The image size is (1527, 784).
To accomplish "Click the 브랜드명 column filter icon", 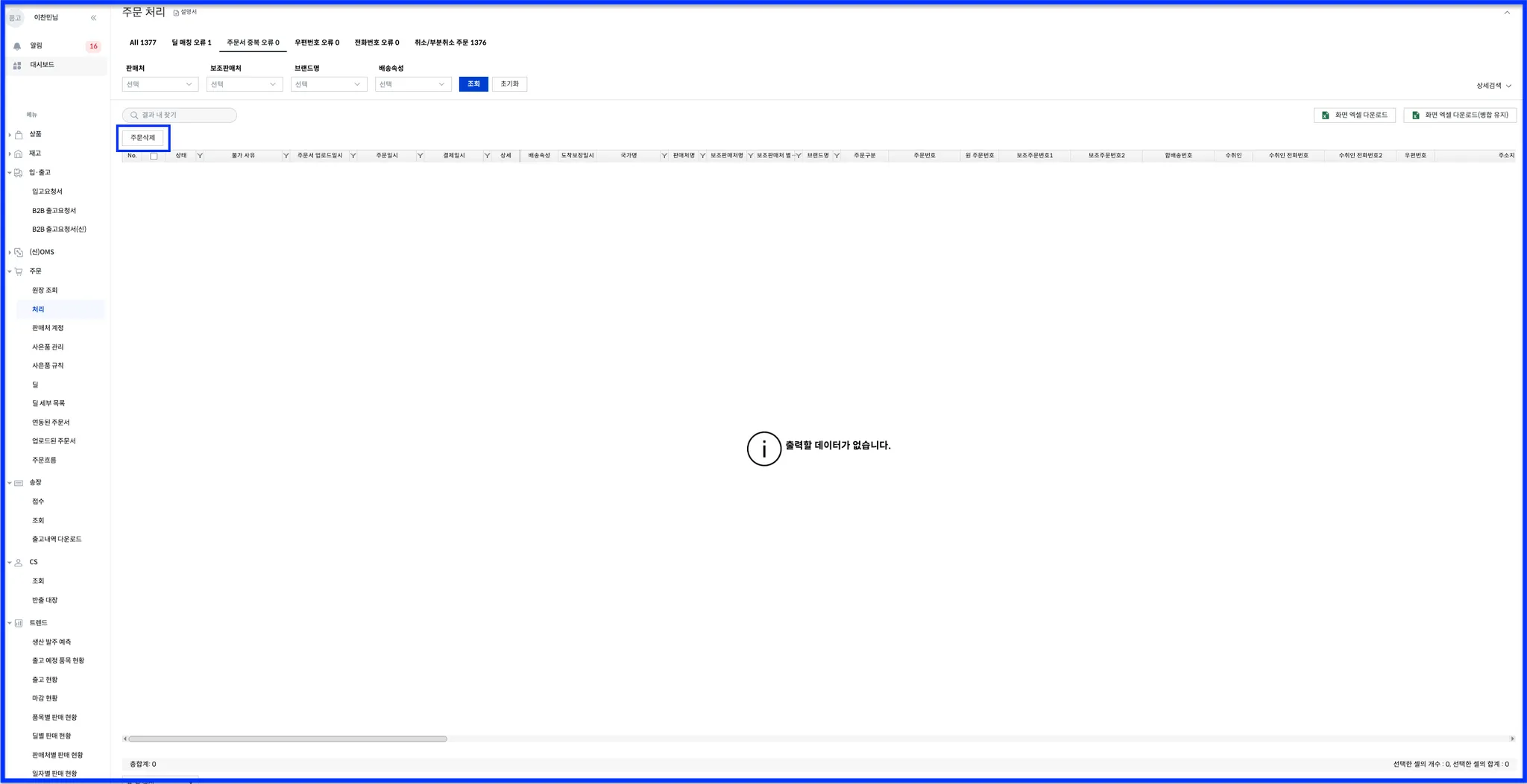I will pos(837,156).
